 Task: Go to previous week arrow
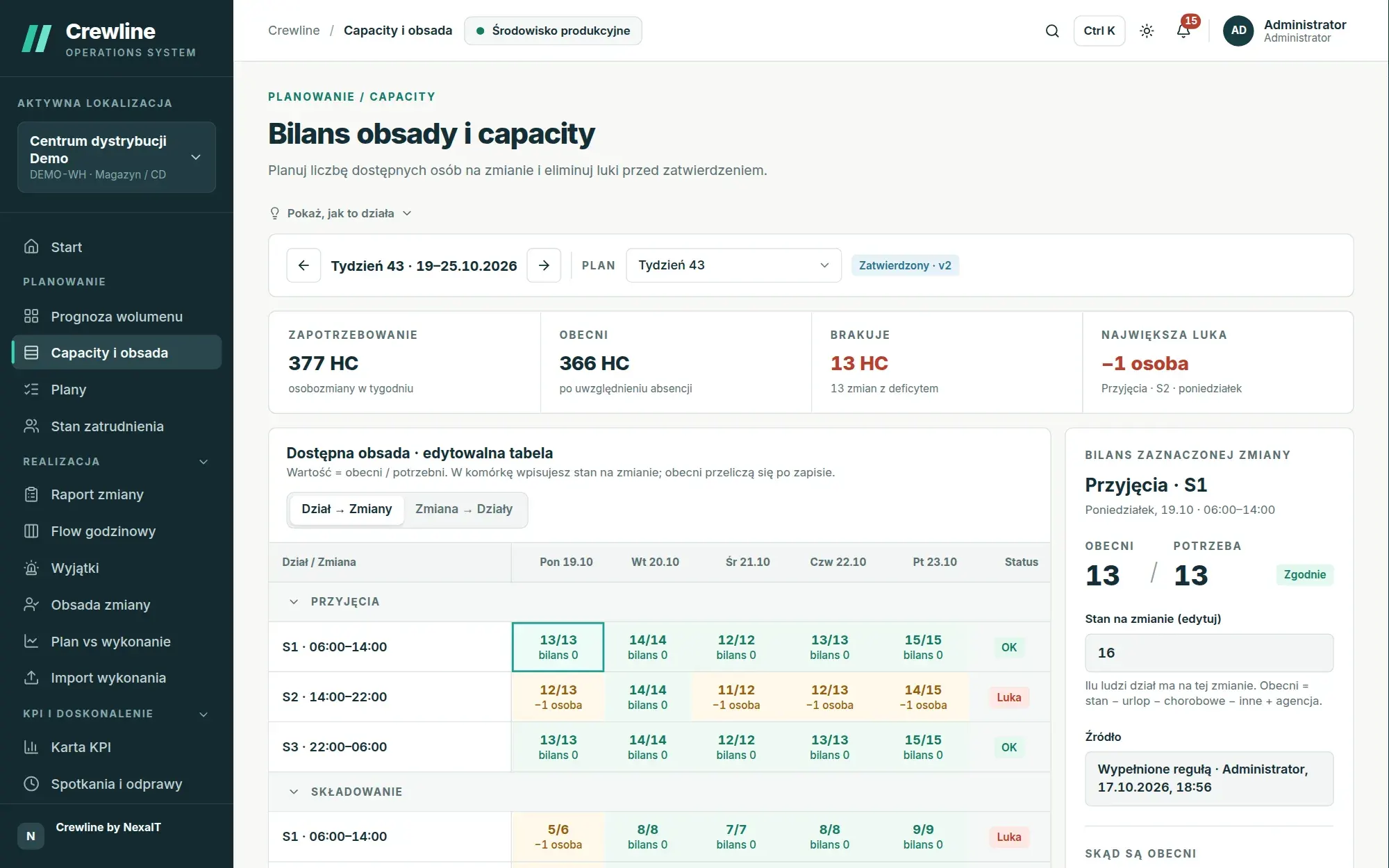click(x=303, y=265)
